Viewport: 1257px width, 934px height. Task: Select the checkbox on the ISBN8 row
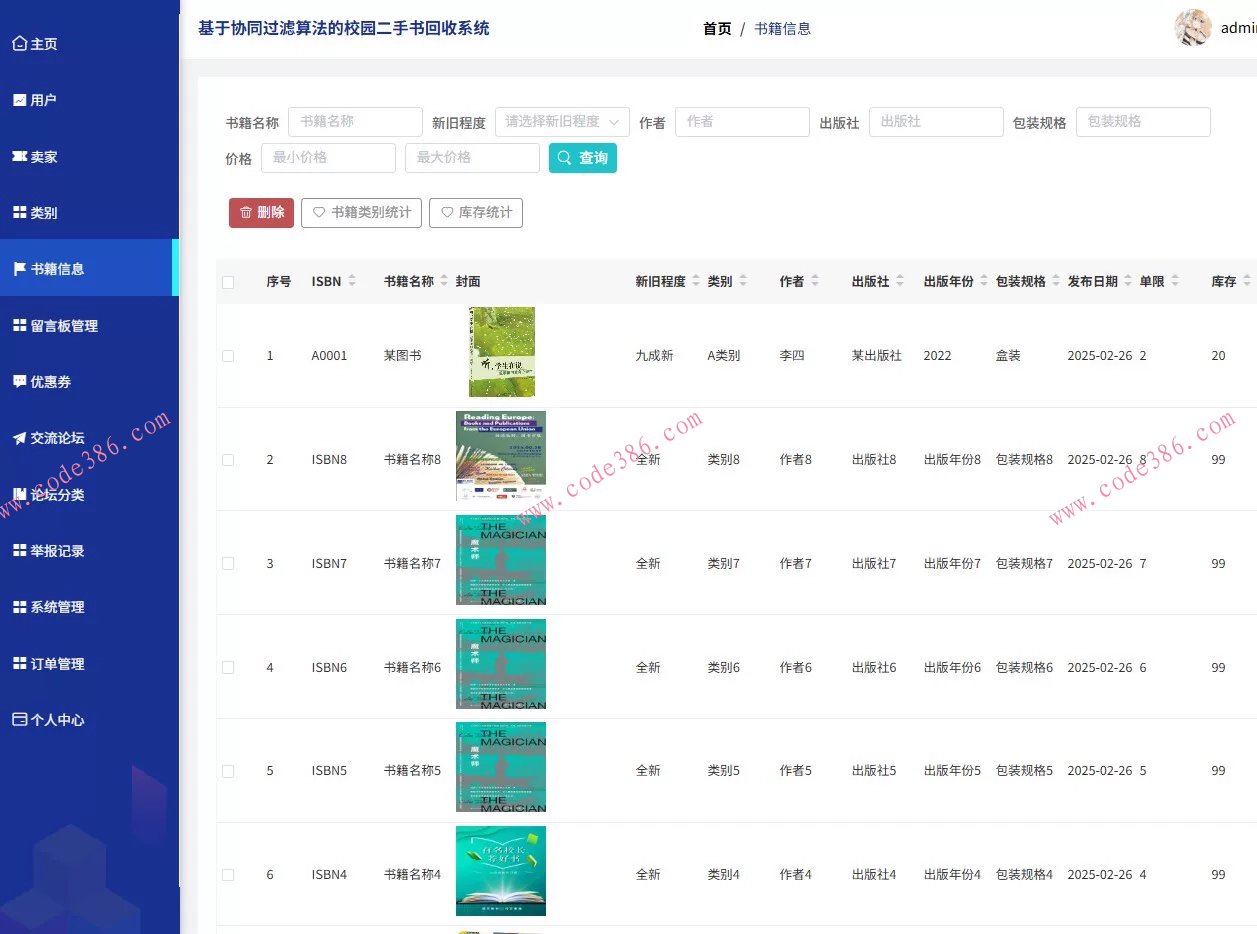tap(227, 459)
